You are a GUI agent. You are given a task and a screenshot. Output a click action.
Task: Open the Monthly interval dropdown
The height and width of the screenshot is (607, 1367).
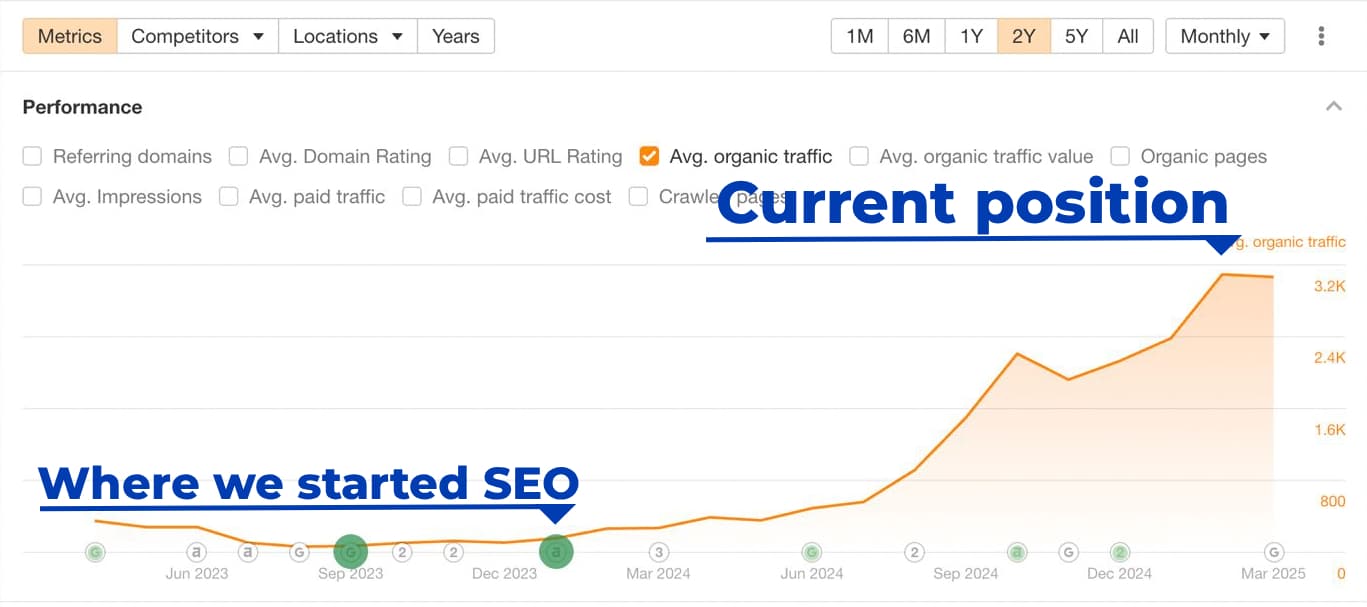tap(1225, 37)
